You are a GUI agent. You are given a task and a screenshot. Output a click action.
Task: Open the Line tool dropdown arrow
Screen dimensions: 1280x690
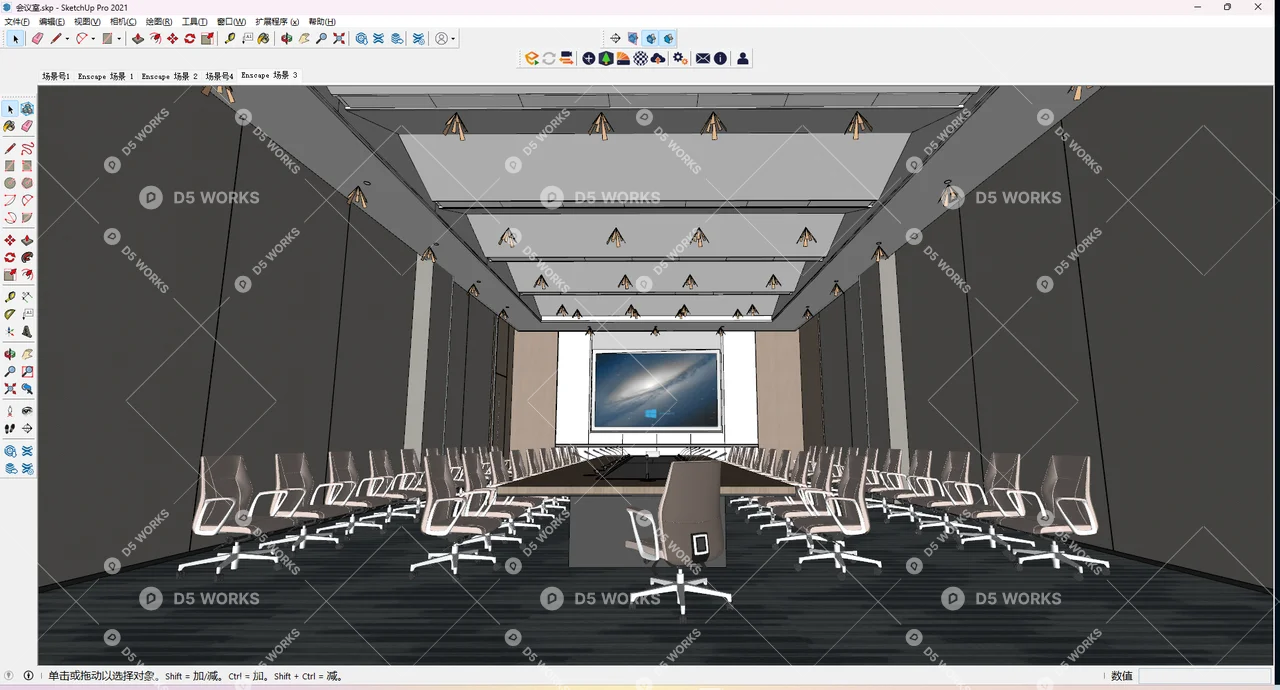click(x=66, y=38)
